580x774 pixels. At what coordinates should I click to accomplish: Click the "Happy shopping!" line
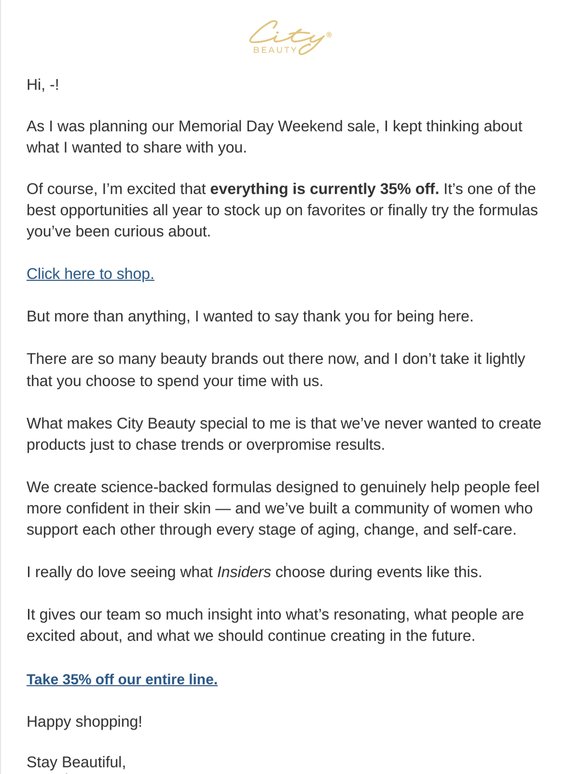[x=84, y=721]
